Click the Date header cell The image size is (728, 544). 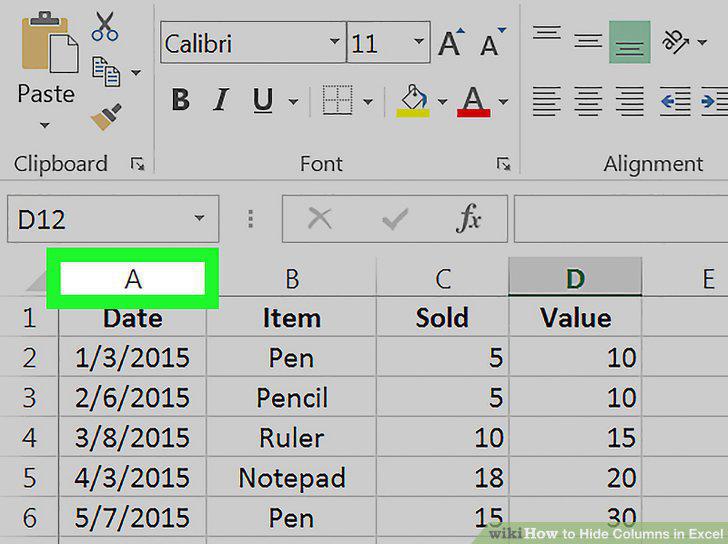133,318
